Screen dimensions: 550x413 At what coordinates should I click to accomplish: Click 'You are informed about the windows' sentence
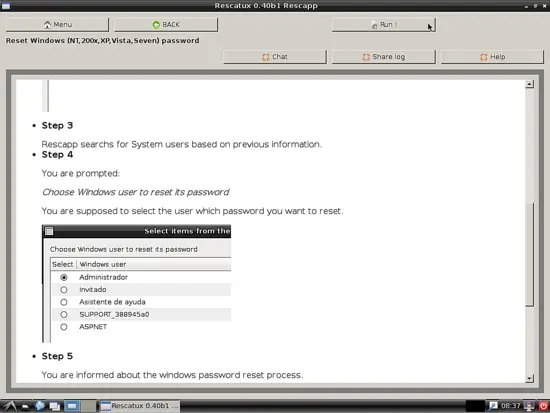pyautogui.click(x=172, y=375)
